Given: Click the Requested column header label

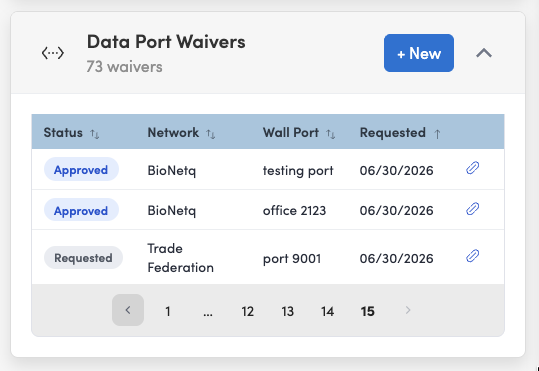Looking at the screenshot, I should coord(393,133).
